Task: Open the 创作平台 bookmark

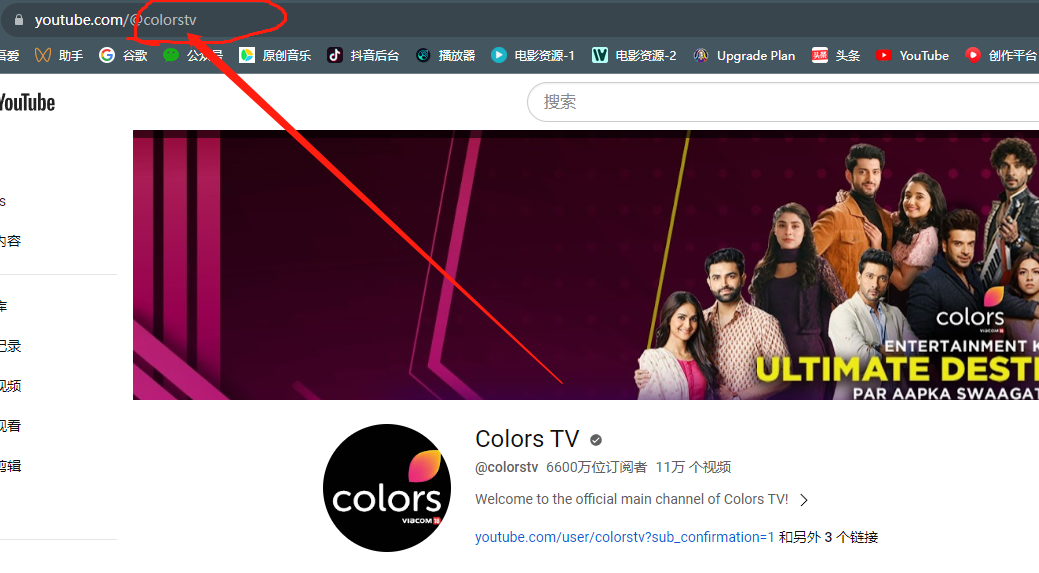Action: point(1001,56)
